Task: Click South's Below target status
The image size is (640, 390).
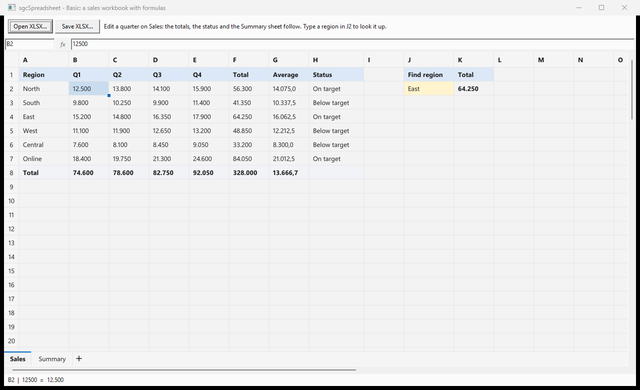Action: click(336, 103)
